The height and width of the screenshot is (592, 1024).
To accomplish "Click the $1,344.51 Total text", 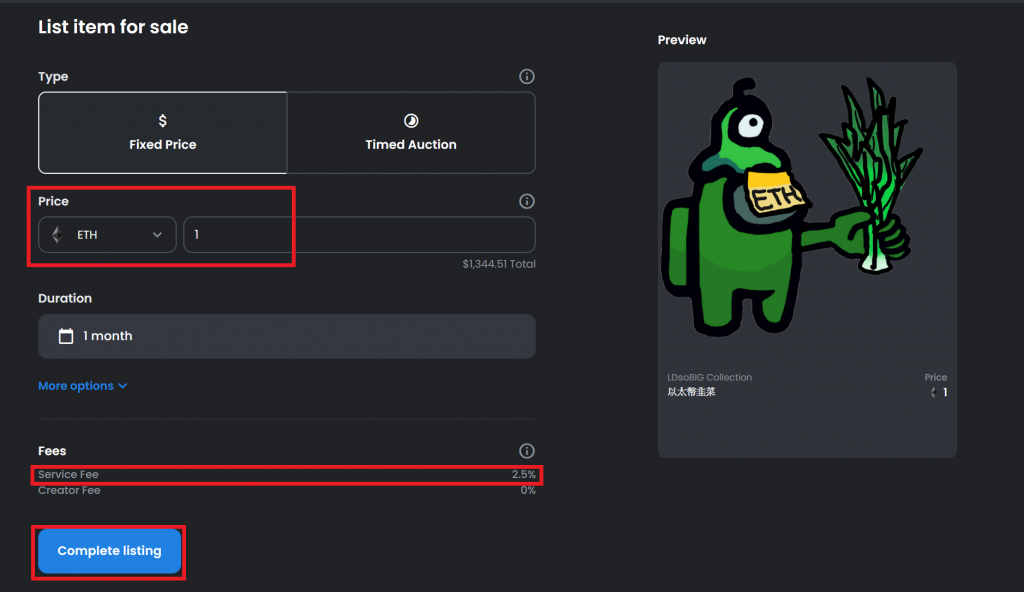I will 499,264.
